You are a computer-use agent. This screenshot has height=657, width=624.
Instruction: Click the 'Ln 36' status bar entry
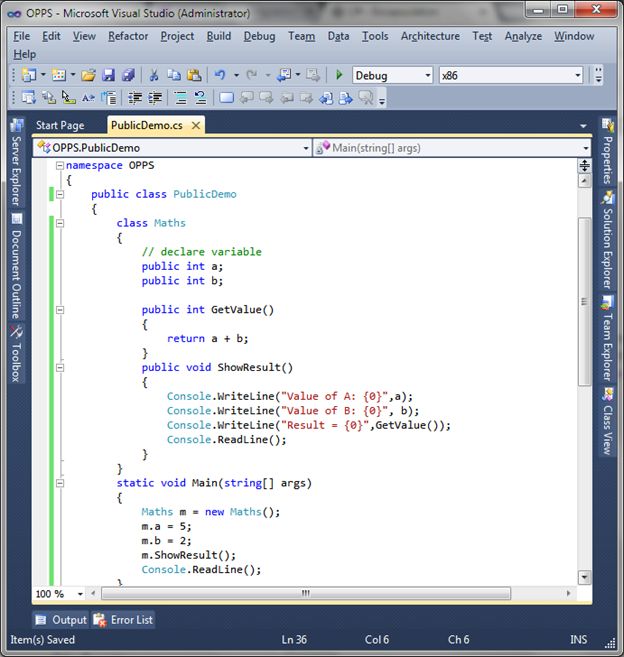click(294, 640)
